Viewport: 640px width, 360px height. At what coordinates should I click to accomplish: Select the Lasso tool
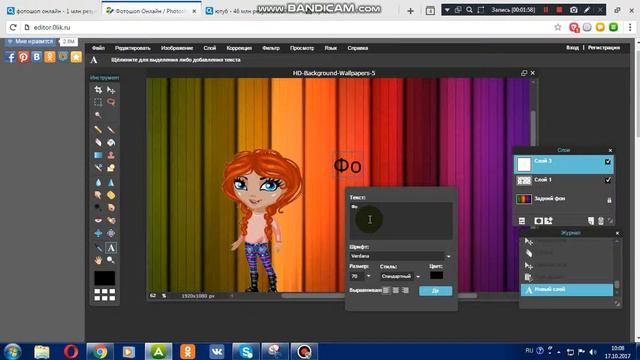point(111,102)
